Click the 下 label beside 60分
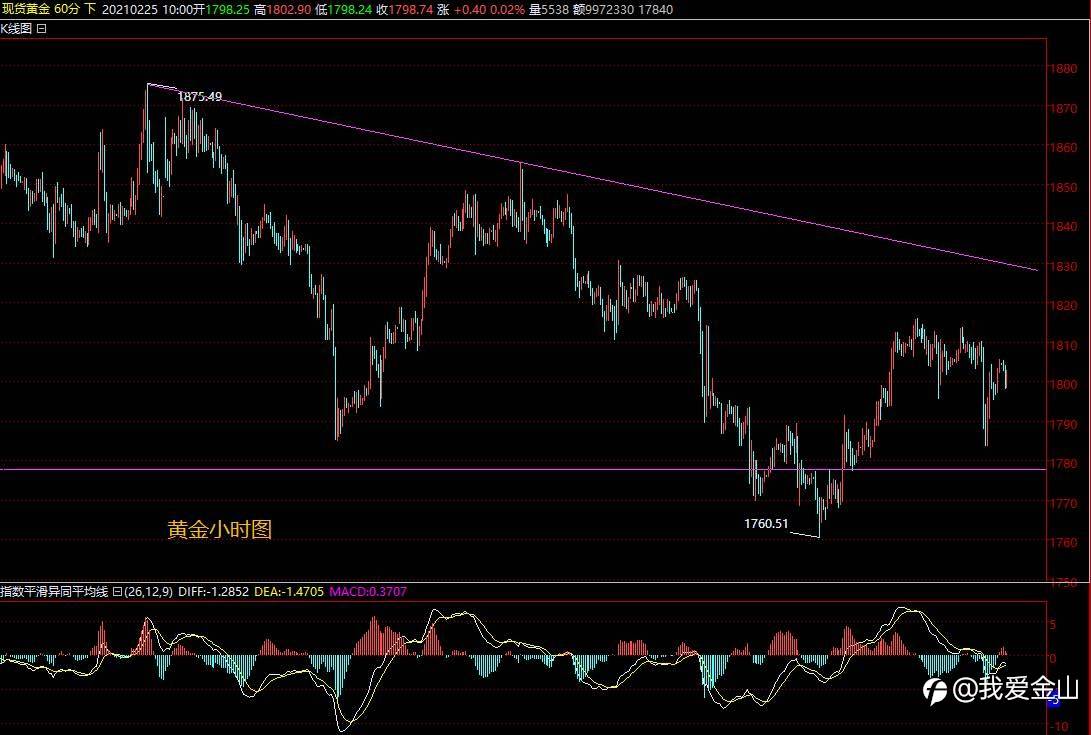 [90, 9]
